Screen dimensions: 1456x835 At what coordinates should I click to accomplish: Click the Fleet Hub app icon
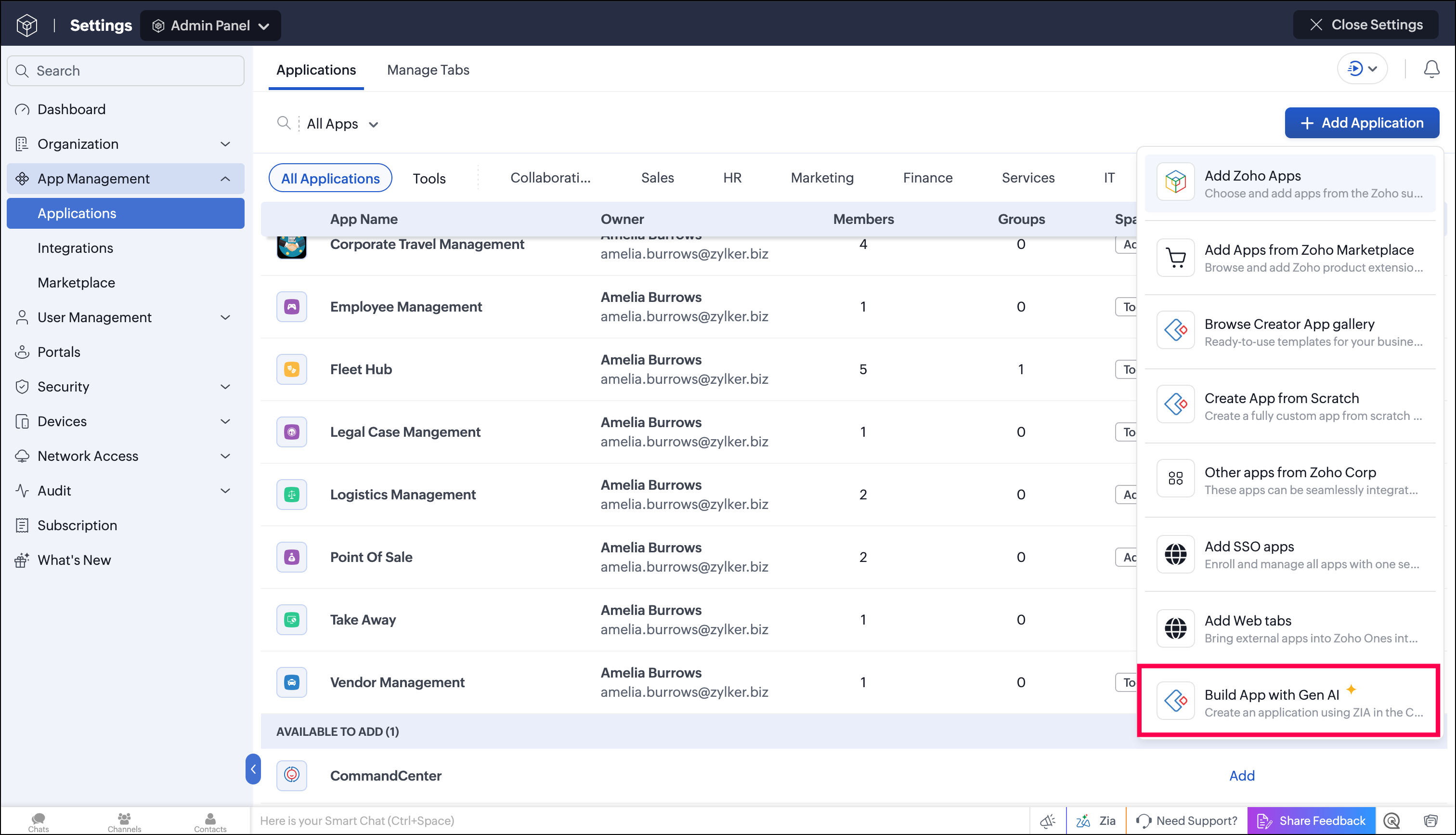(x=292, y=369)
